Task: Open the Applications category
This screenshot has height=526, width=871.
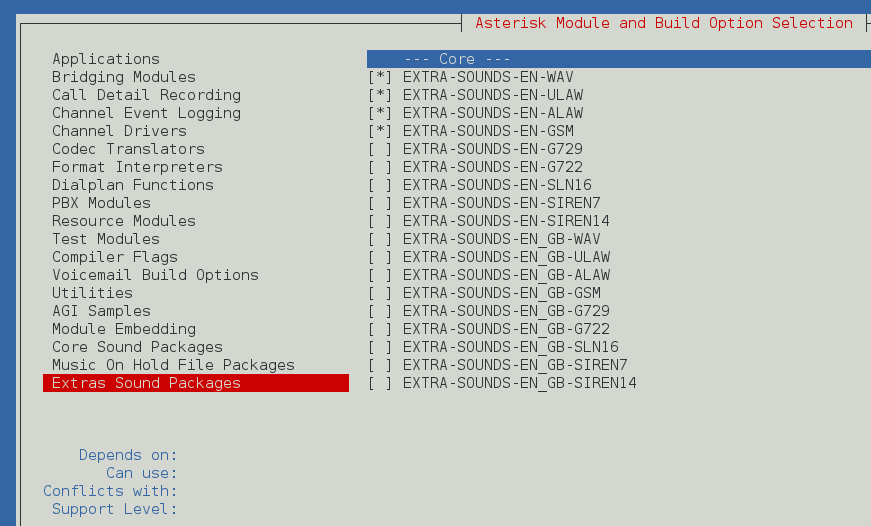Action: point(106,59)
